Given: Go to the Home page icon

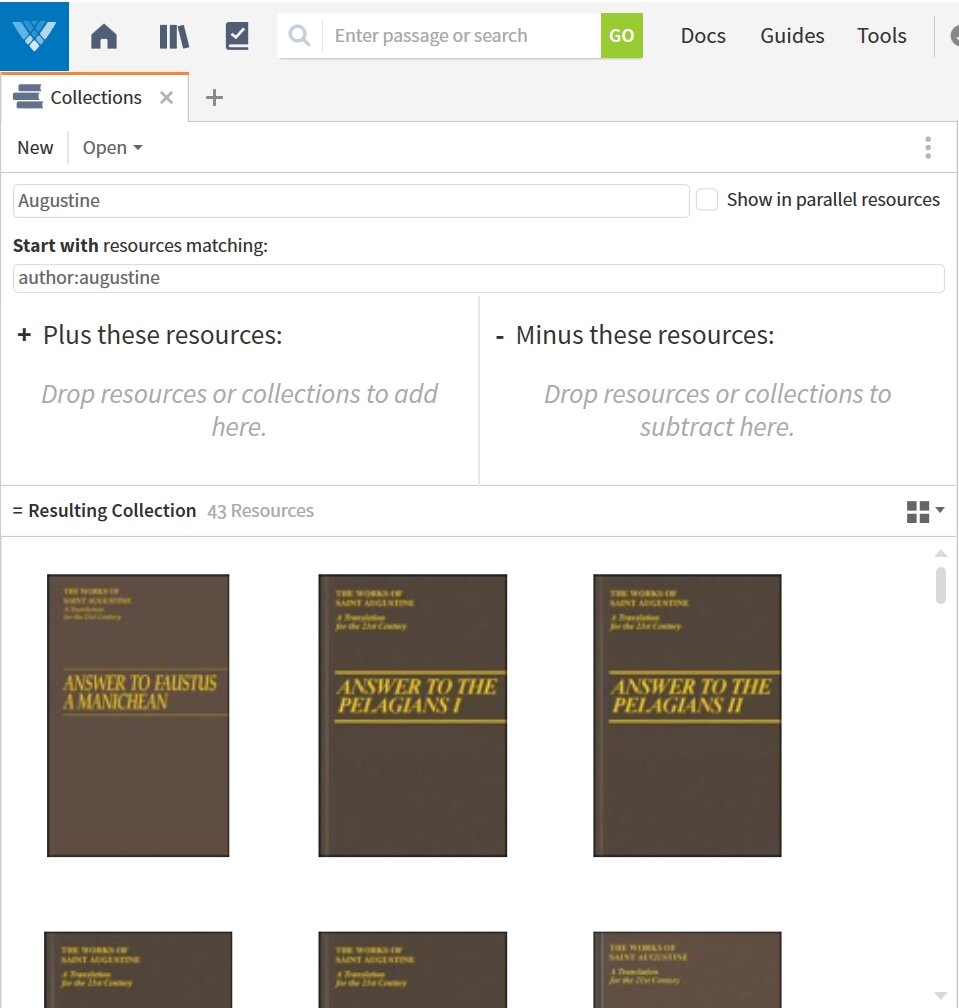Looking at the screenshot, I should tap(104, 37).
